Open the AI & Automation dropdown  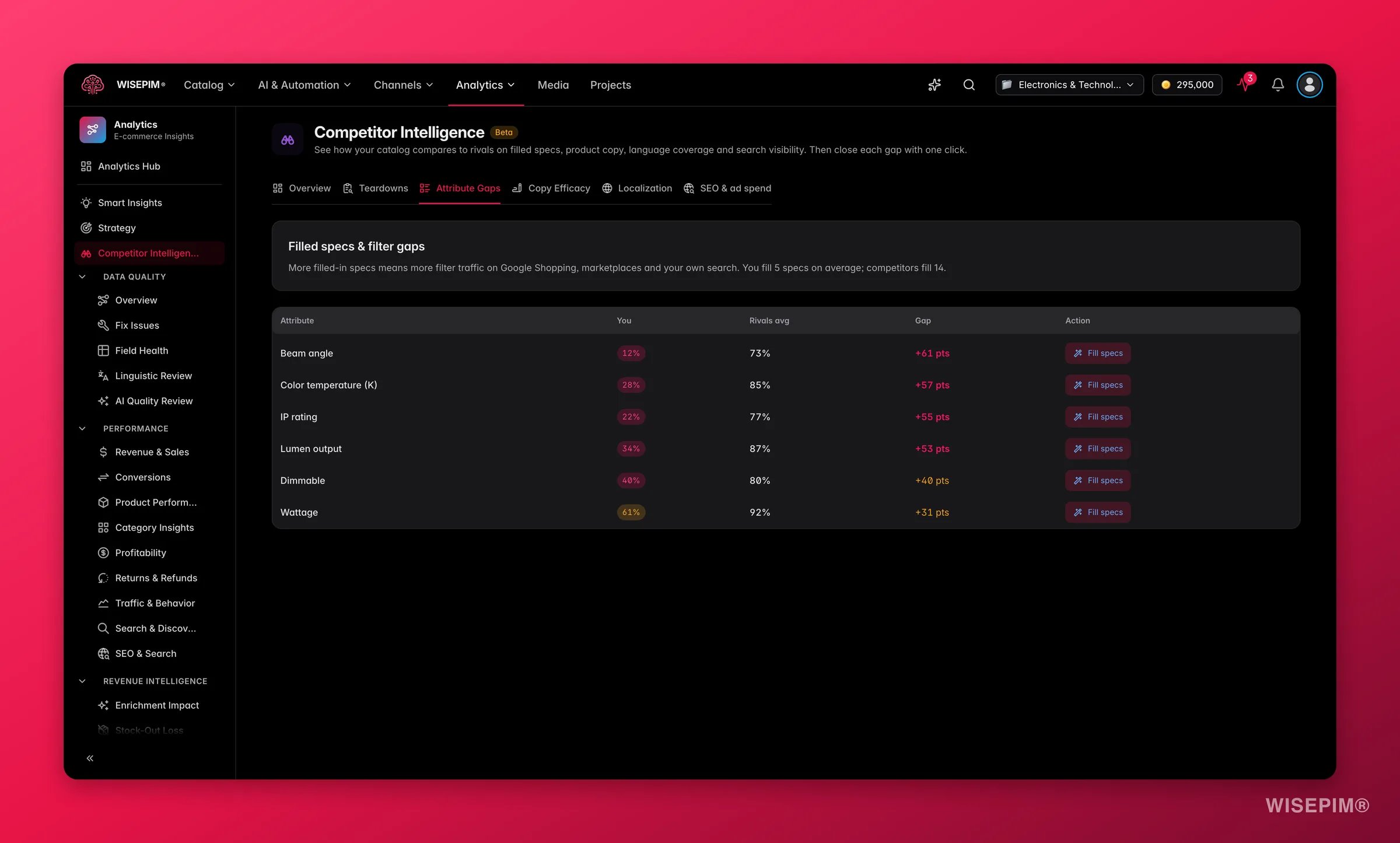click(x=304, y=85)
